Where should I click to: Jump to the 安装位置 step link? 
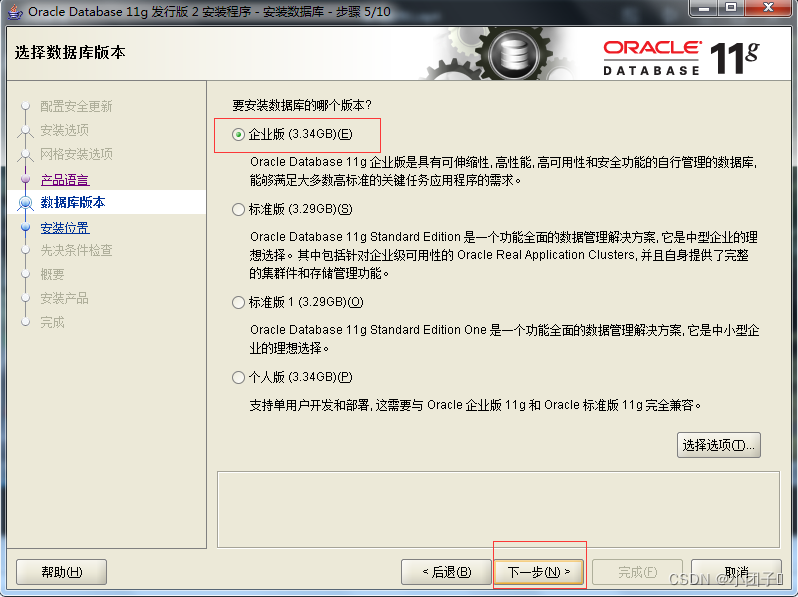(x=65, y=228)
